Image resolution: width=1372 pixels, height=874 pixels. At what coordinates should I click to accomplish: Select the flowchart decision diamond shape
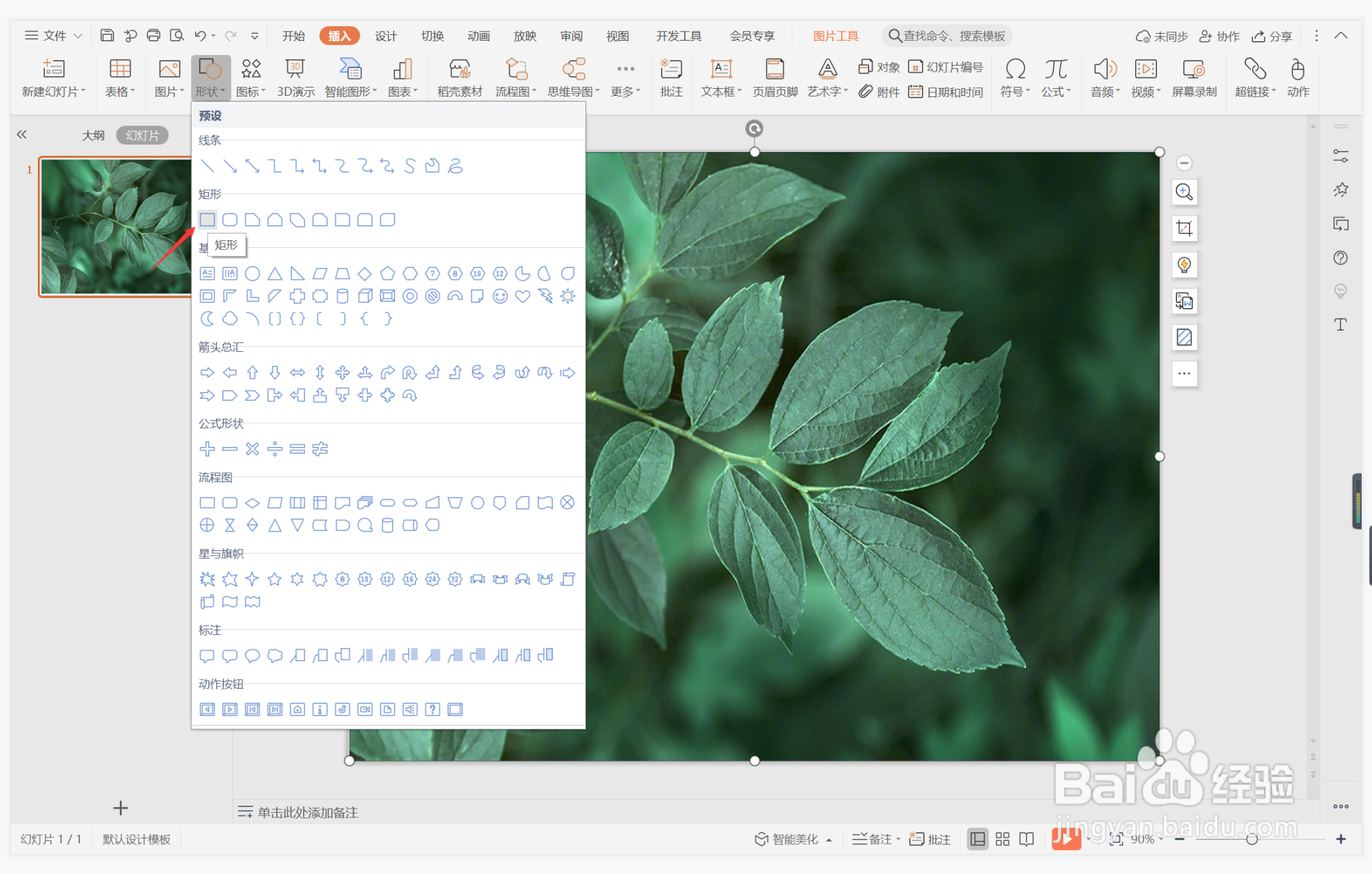point(253,503)
